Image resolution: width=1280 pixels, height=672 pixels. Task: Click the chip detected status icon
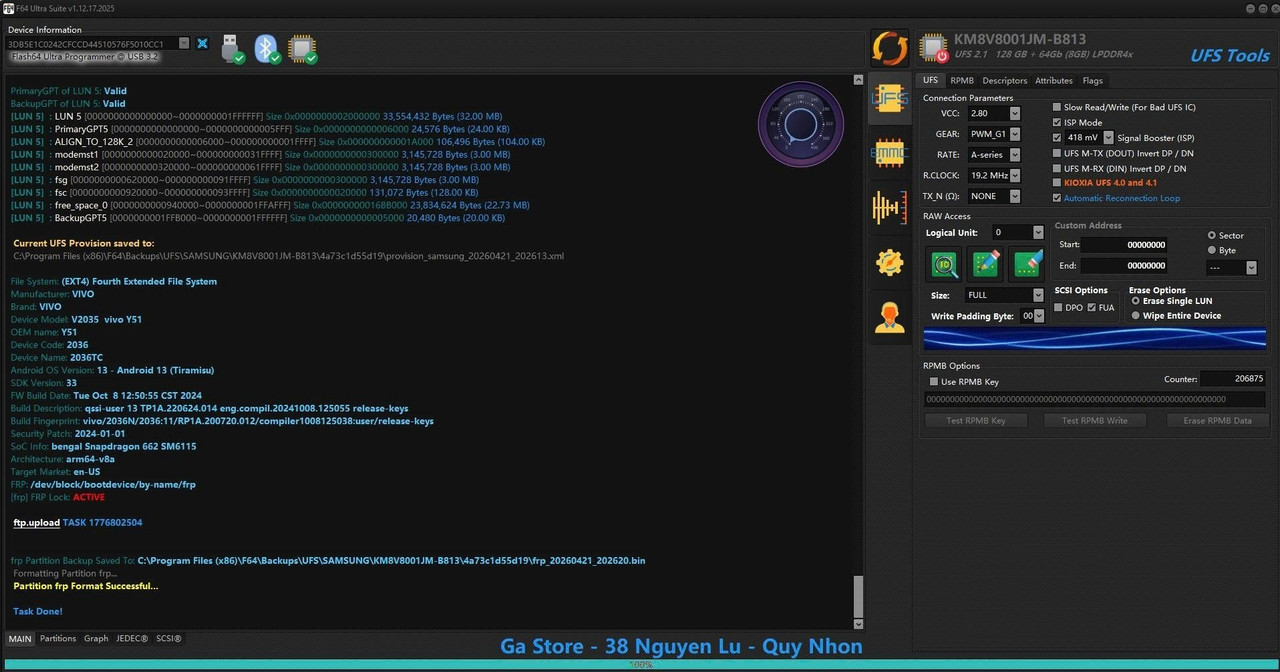302,48
